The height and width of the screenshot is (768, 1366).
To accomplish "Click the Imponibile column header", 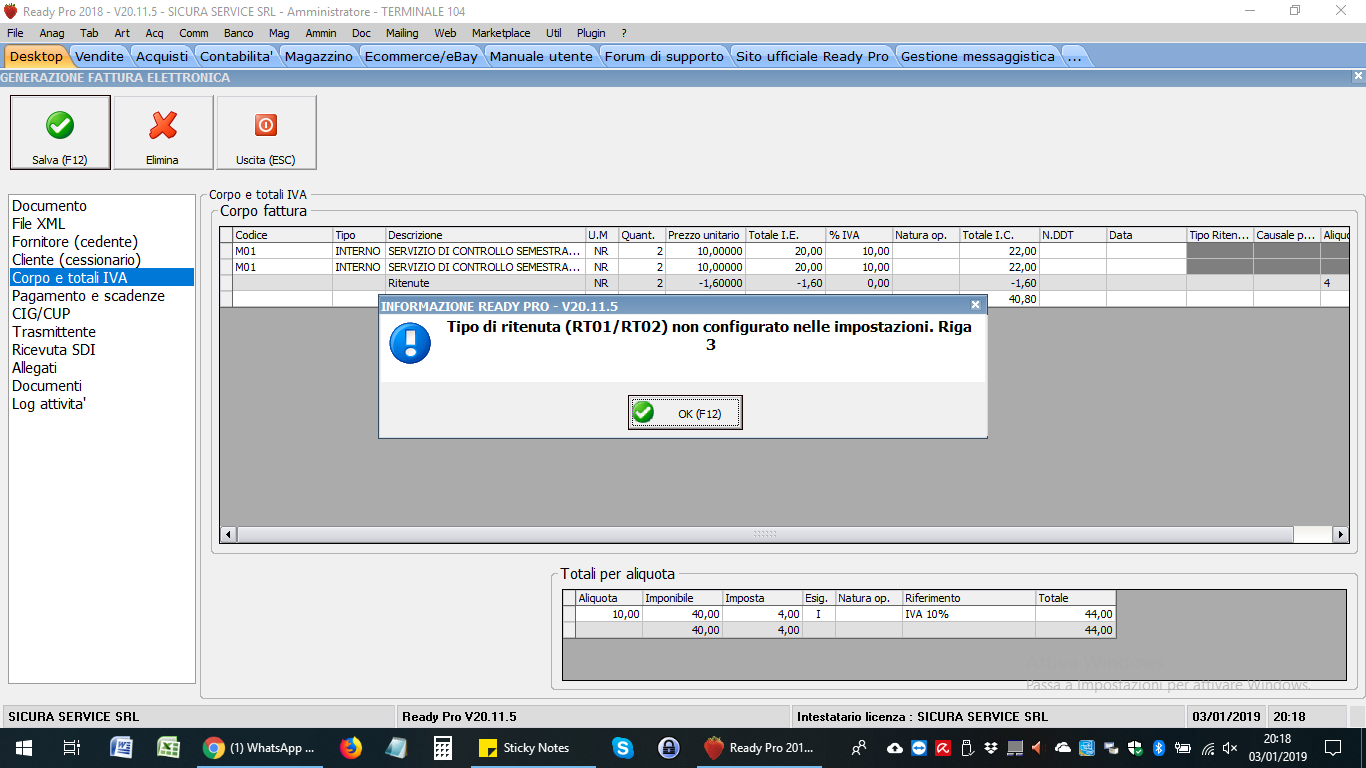I will tap(683, 598).
